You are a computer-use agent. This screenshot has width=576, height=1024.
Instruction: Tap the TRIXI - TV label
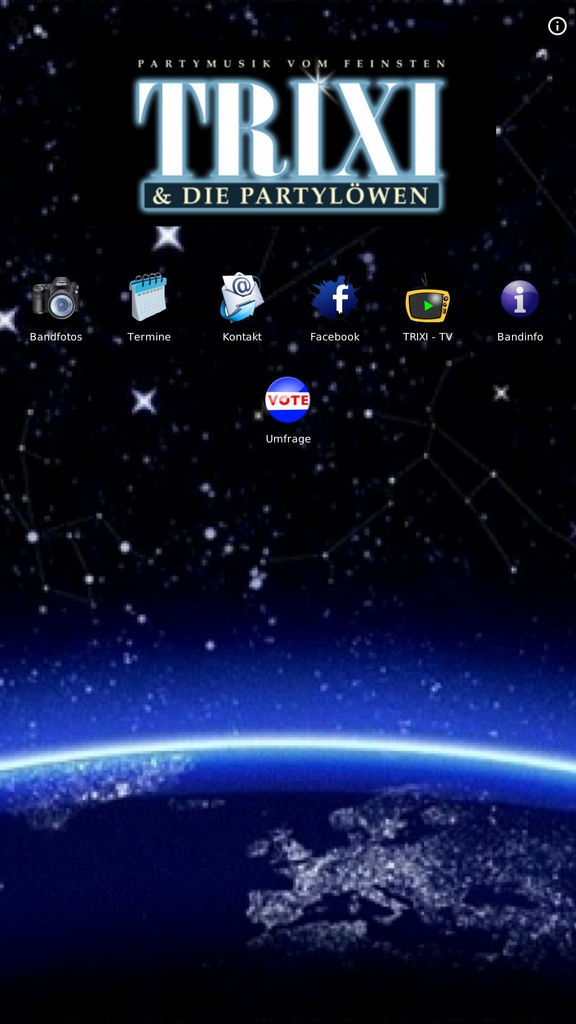(x=428, y=337)
